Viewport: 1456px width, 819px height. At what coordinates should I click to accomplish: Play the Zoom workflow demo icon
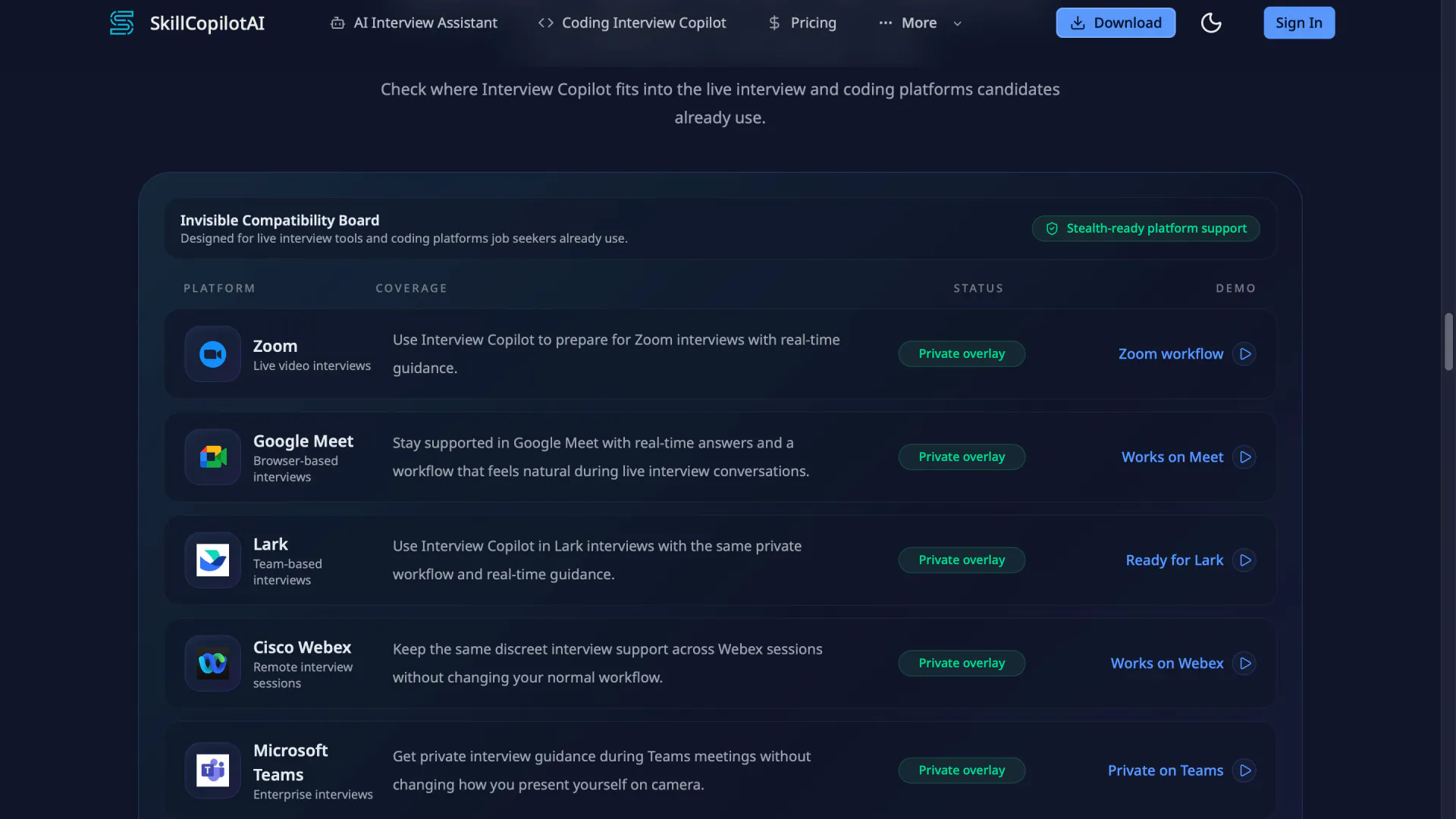point(1244,354)
